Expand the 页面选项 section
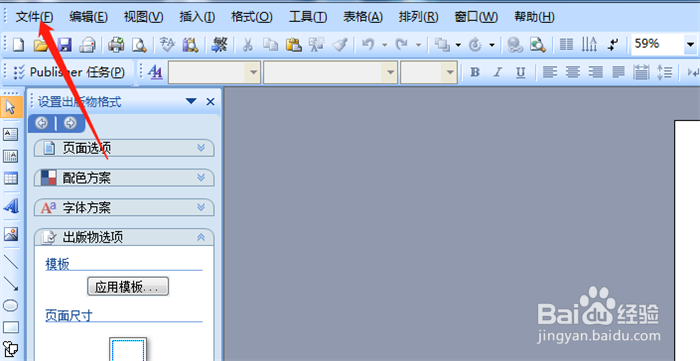The width and height of the screenshot is (700, 361). (124, 148)
